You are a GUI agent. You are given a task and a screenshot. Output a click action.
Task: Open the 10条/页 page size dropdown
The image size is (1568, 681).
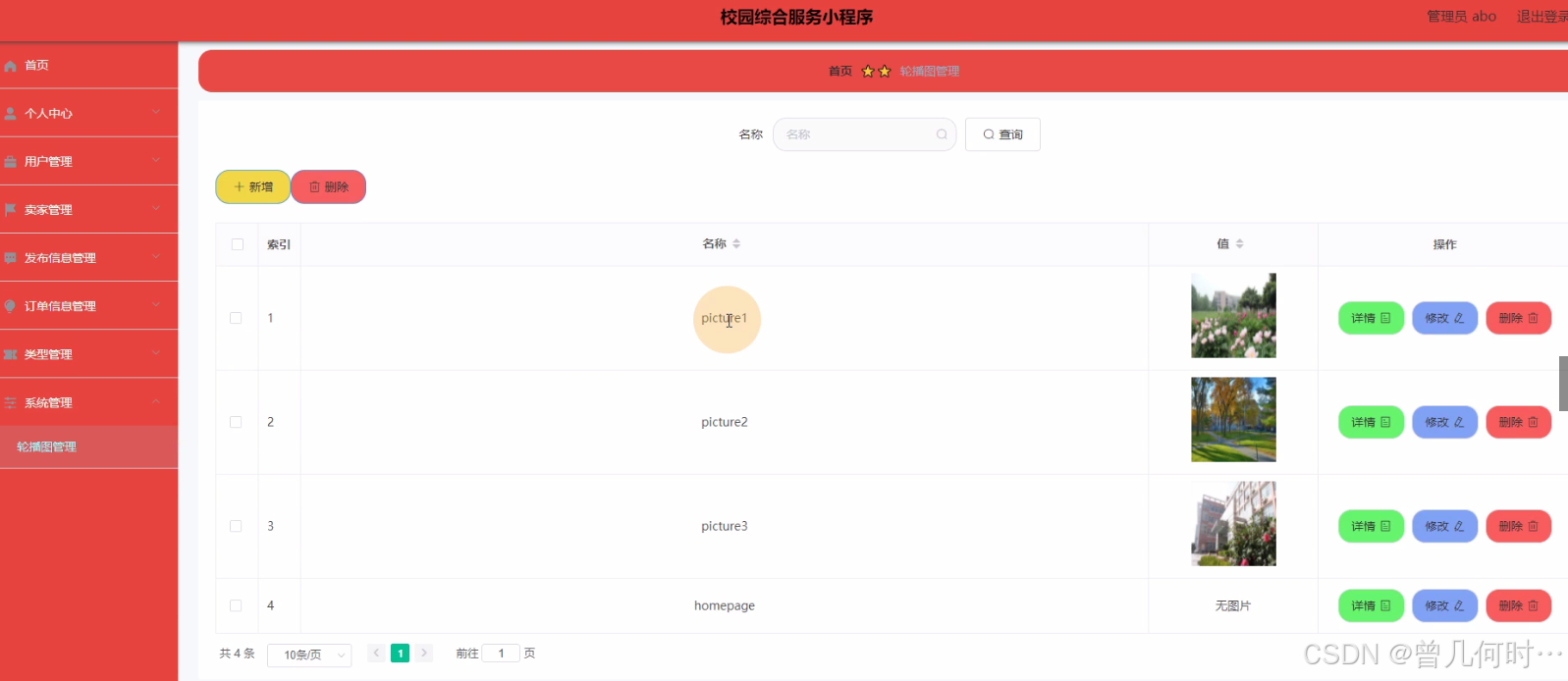tap(309, 655)
